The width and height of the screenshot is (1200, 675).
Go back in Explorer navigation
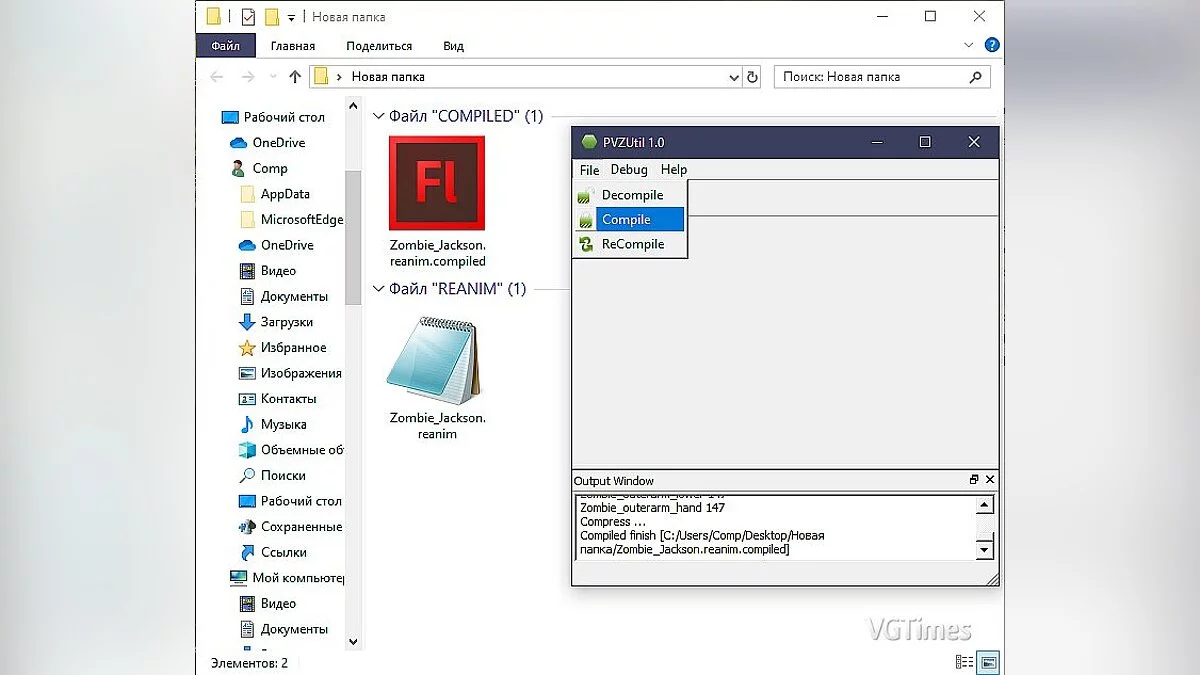217,77
